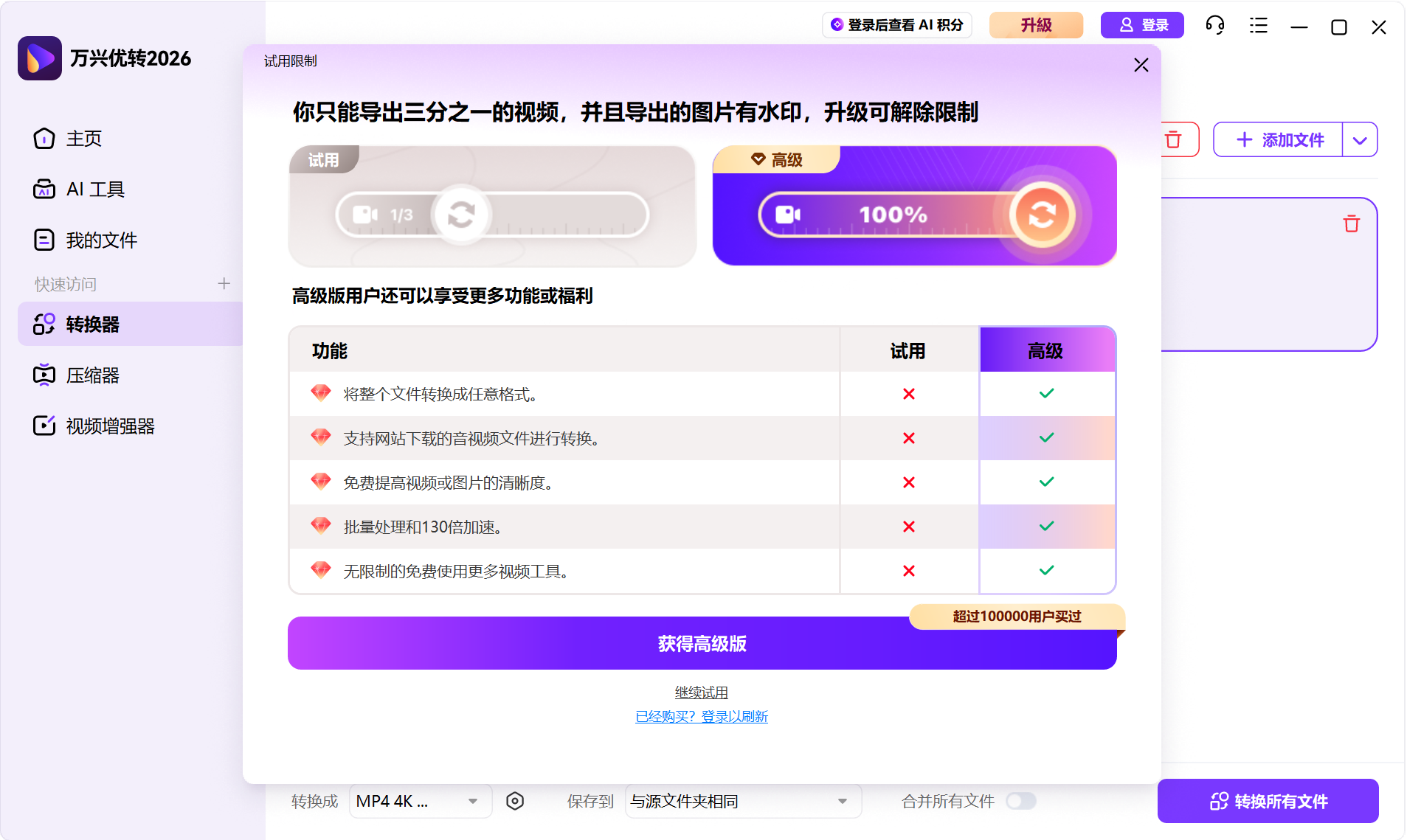Open 我的文件 from the sidebar
The width and height of the screenshot is (1407, 840).
pos(44,240)
